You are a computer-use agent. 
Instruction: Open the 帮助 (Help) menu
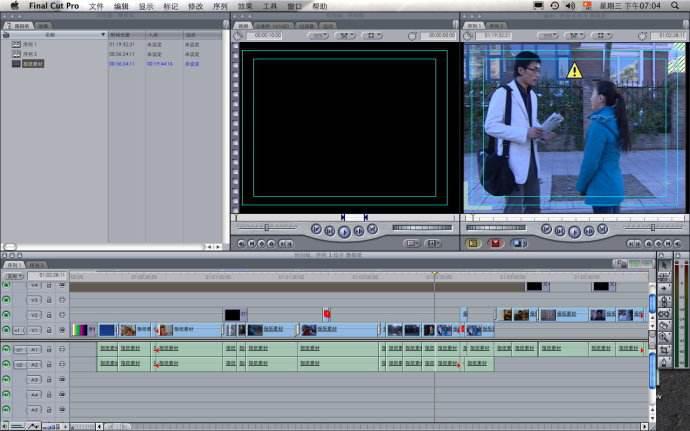319,6
